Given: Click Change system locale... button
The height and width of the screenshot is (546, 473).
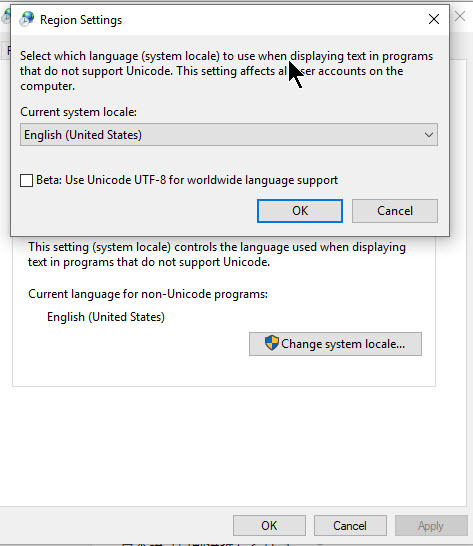Looking at the screenshot, I should tap(335, 344).
